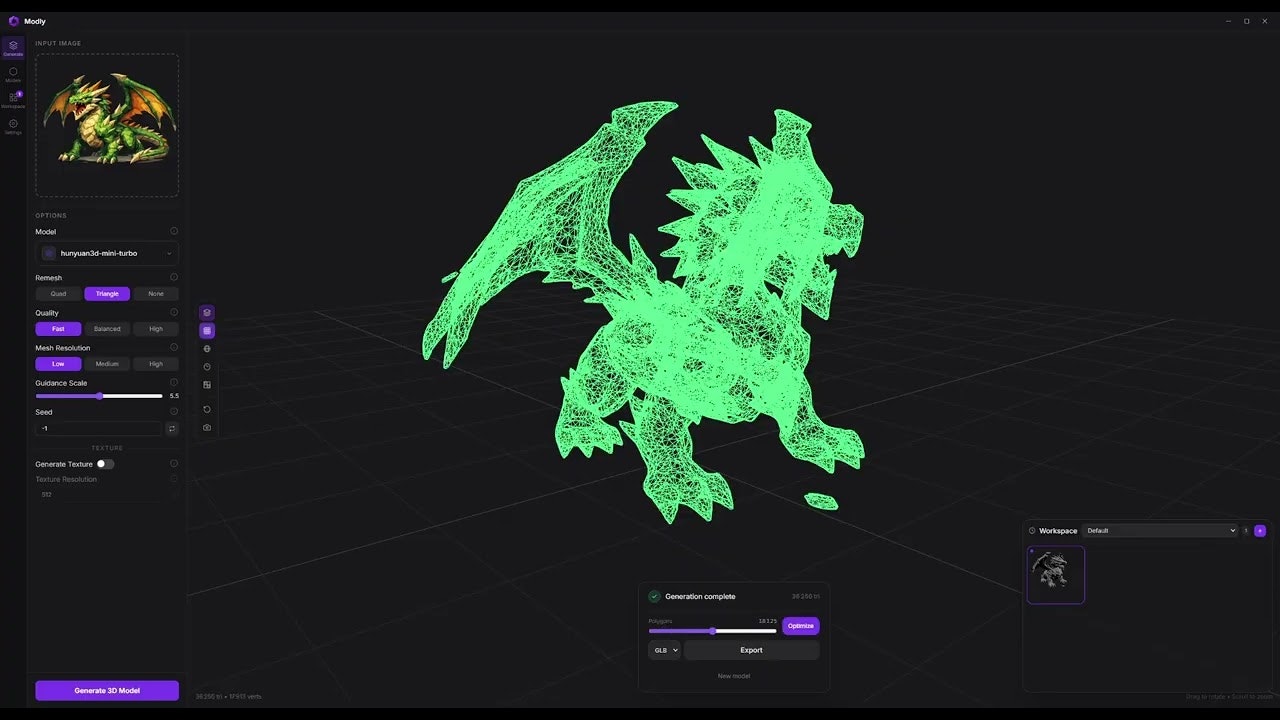This screenshot has height=720, width=1280.
Task: Click the clock icon in viewport toolbar
Action: click(207, 367)
